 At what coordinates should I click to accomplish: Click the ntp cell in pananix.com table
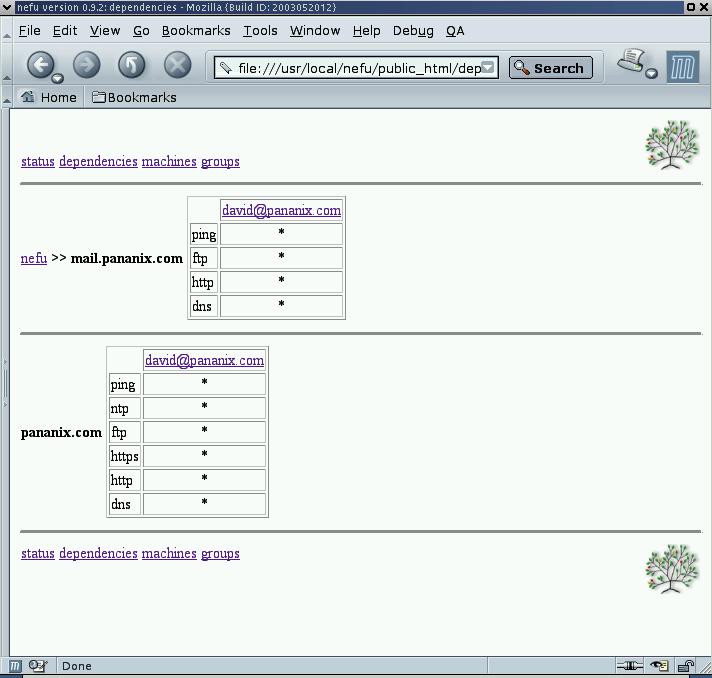(x=124, y=408)
